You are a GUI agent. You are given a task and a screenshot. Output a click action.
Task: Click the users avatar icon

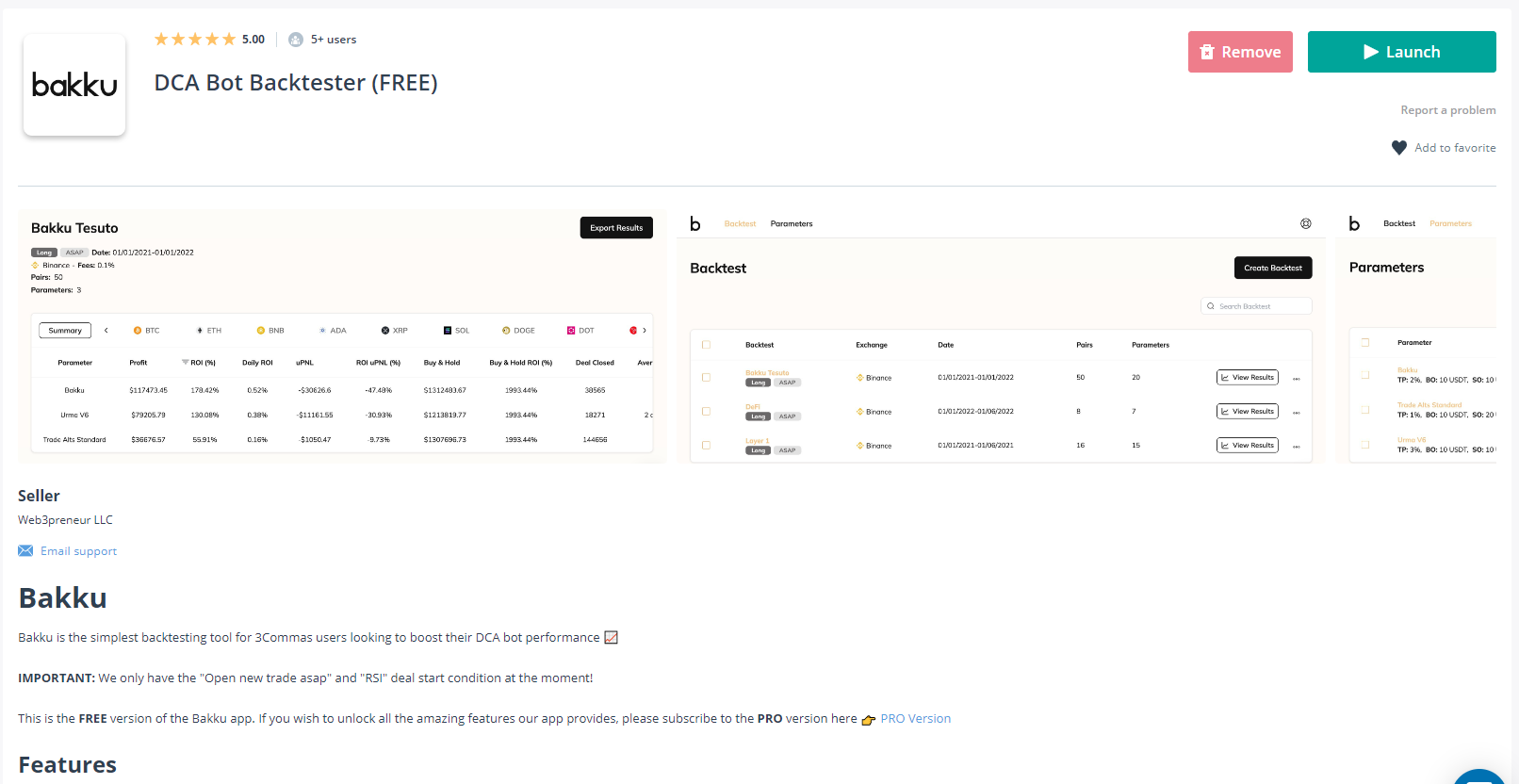click(296, 40)
